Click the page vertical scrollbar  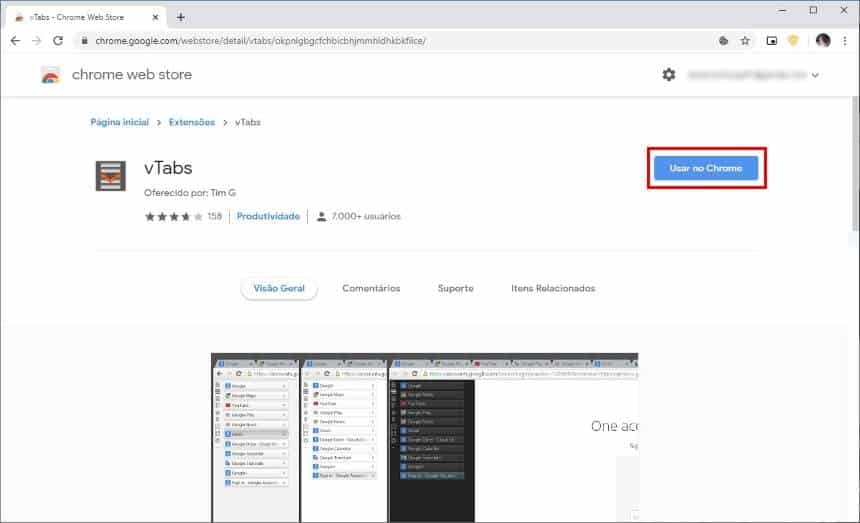[x=856, y=164]
